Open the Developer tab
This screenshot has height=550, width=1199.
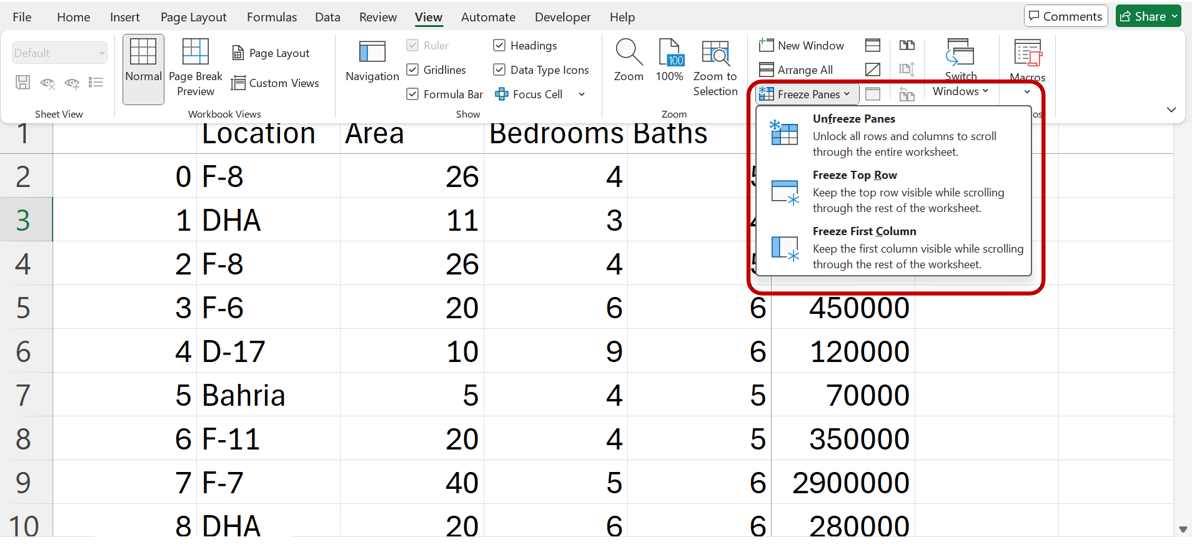tap(563, 17)
